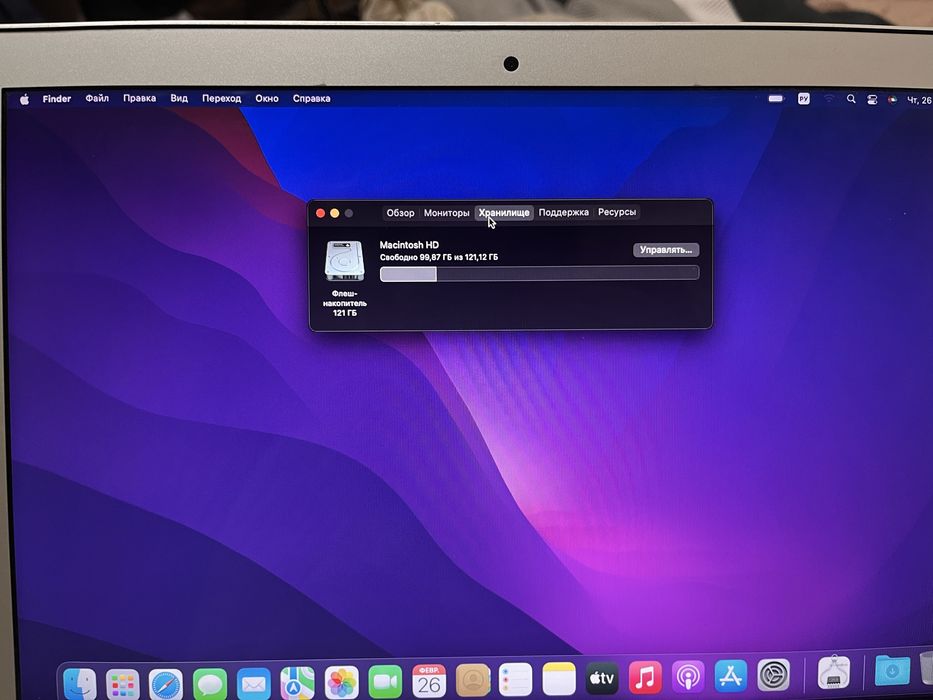
Task: Minimize the window with yellow button
Action: (x=334, y=213)
